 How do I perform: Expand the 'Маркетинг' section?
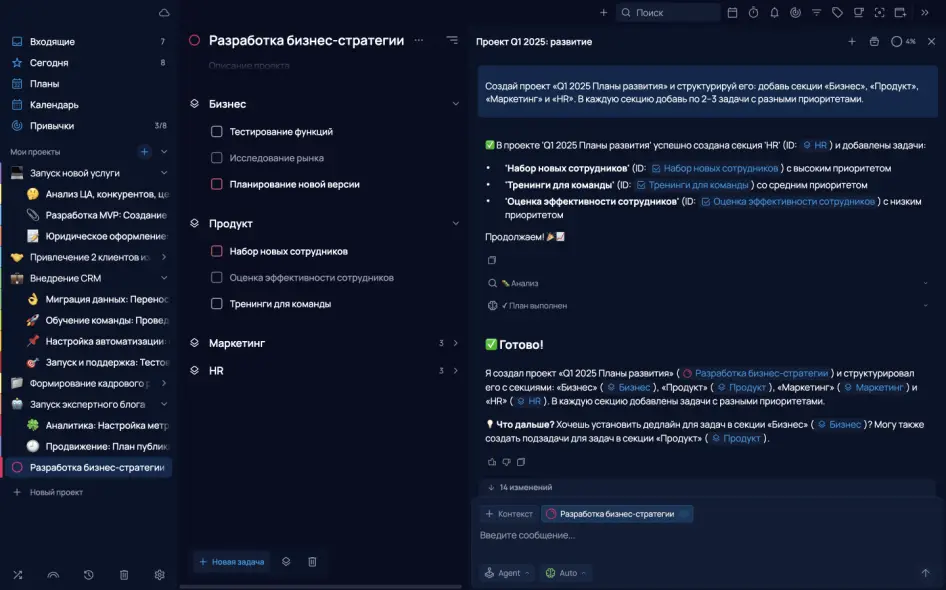pyautogui.click(x=455, y=343)
